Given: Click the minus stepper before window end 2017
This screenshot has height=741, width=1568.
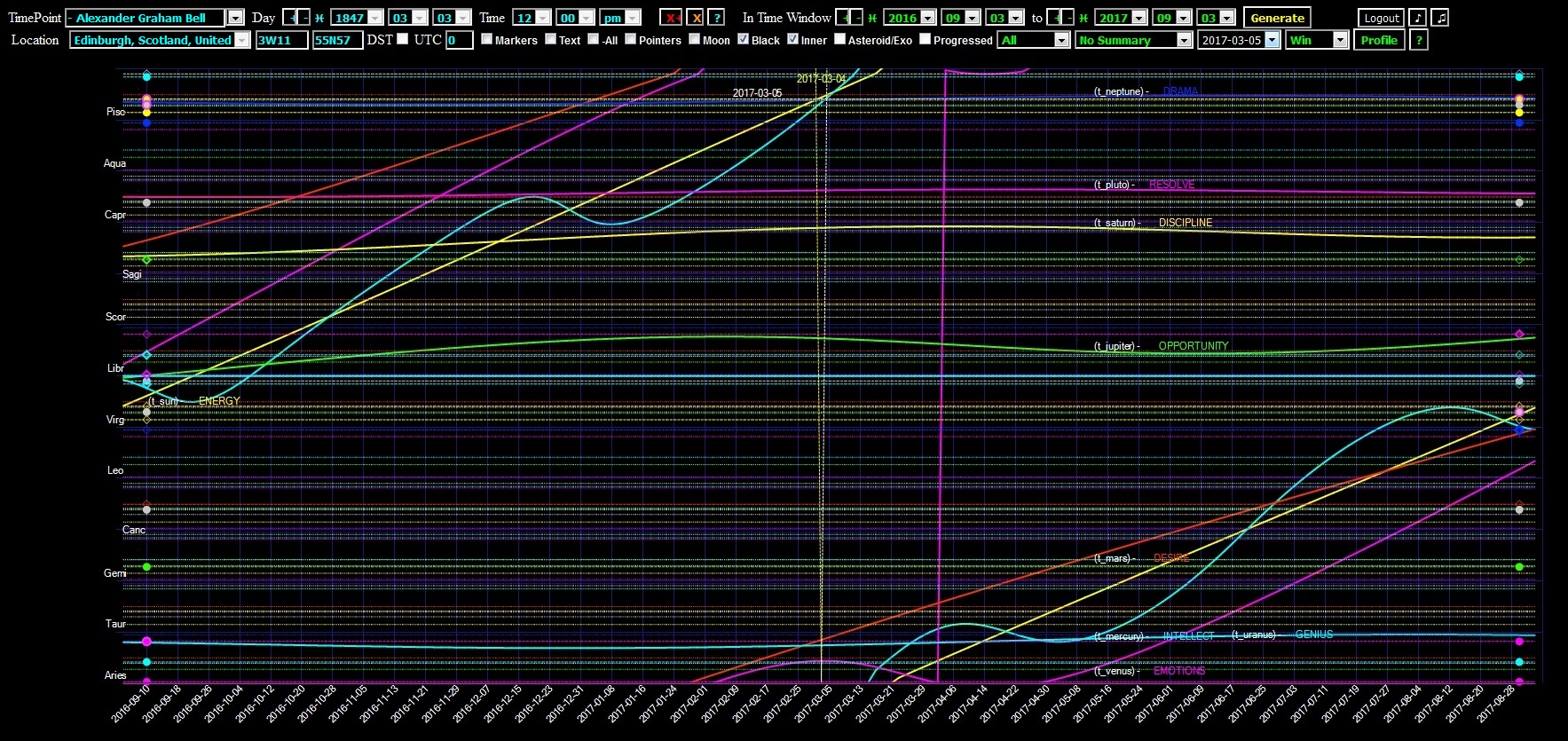Looking at the screenshot, I should click(1068, 18).
